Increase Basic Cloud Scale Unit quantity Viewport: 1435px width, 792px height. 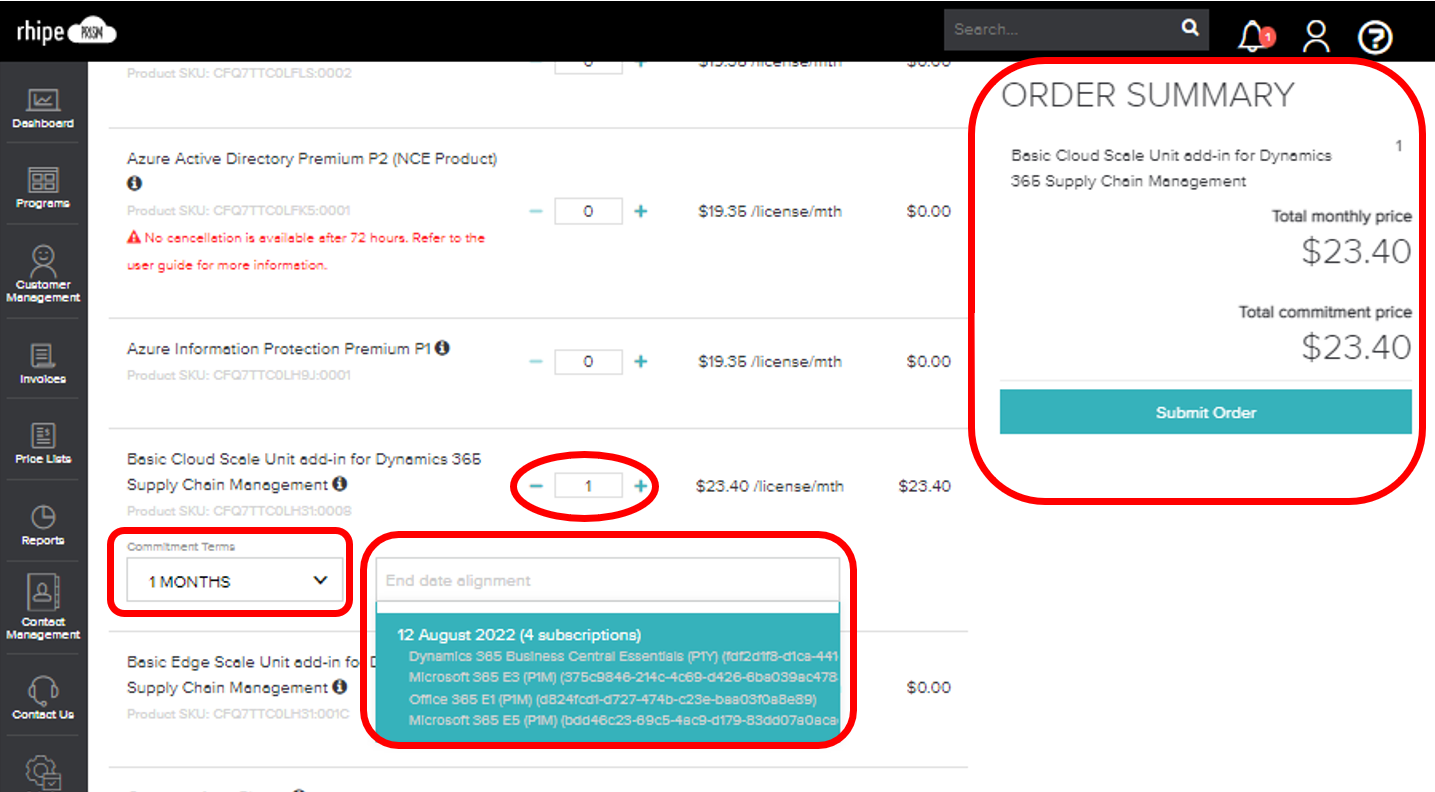point(641,486)
